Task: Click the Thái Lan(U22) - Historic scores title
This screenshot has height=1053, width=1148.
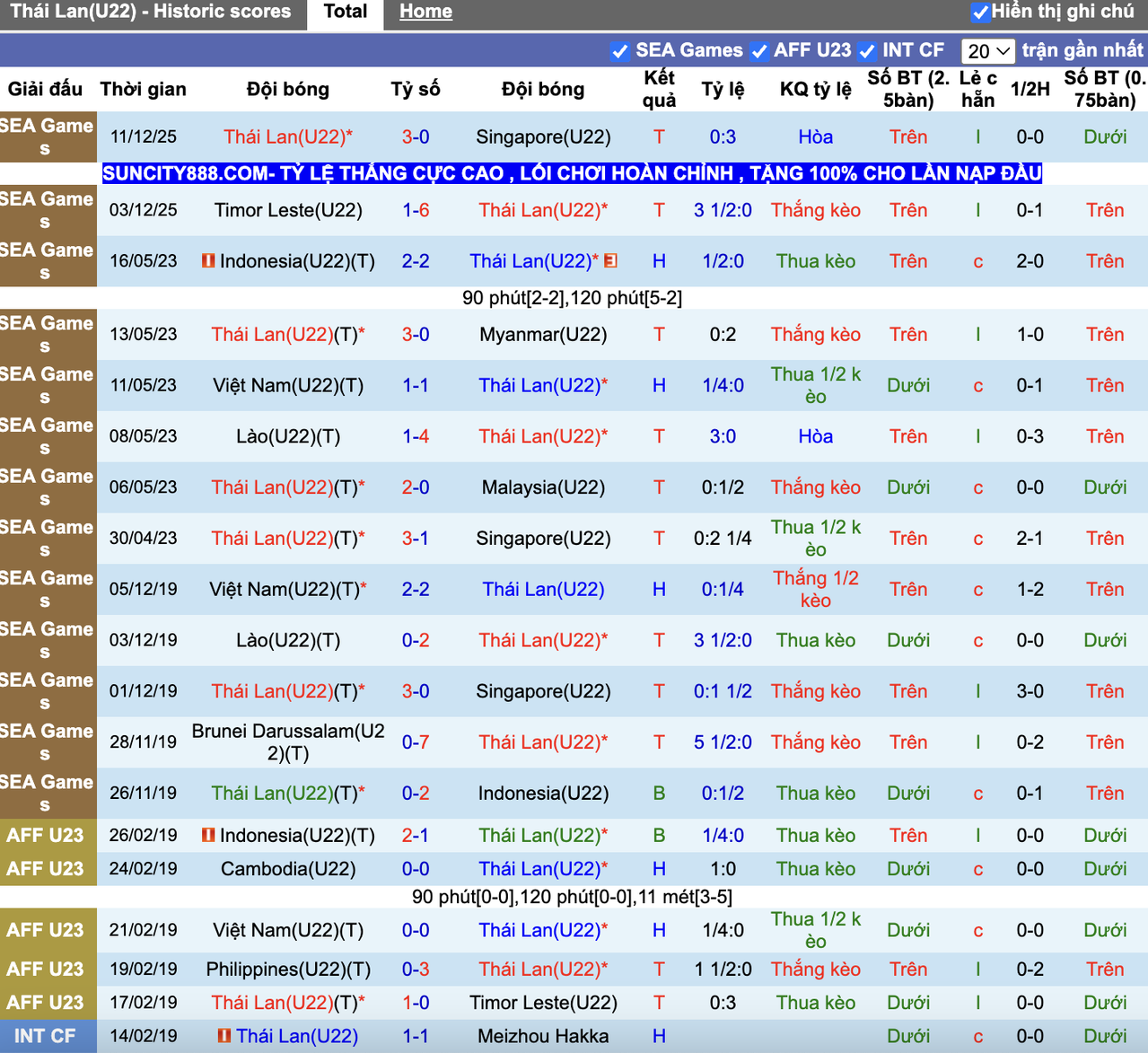Action: [x=151, y=12]
